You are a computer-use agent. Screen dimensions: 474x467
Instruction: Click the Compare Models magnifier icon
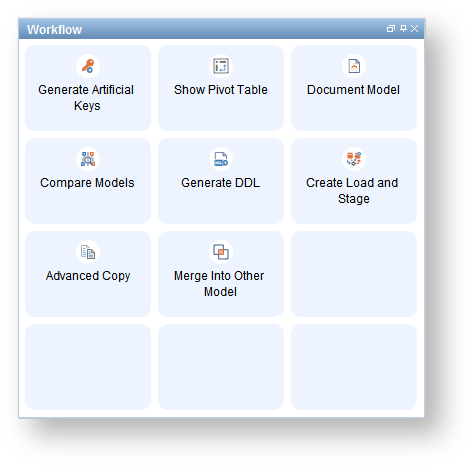click(88, 159)
